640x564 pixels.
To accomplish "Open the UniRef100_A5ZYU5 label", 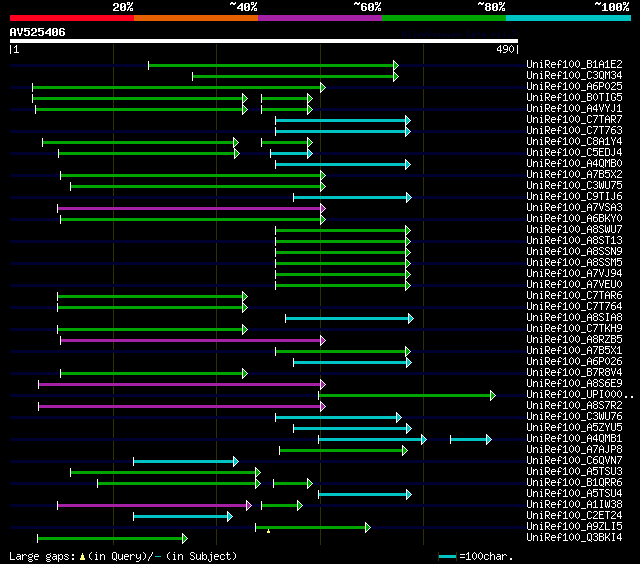I will click(574, 428).
